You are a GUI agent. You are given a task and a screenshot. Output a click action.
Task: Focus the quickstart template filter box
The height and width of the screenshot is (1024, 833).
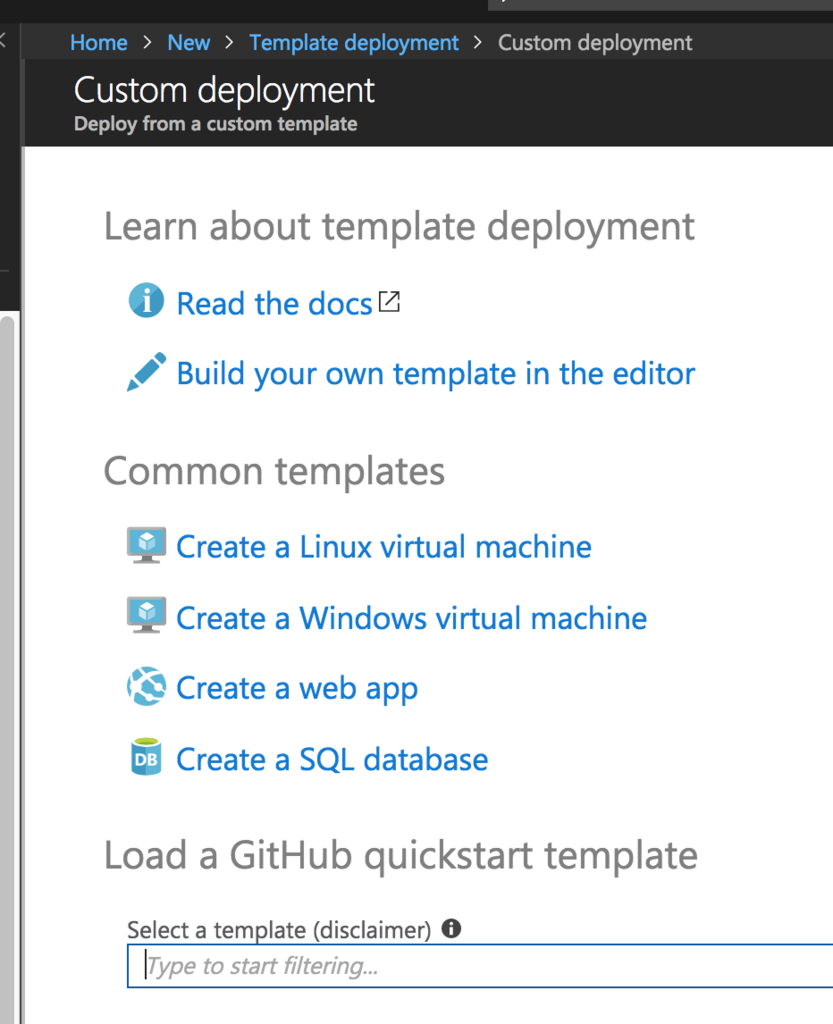coord(480,966)
